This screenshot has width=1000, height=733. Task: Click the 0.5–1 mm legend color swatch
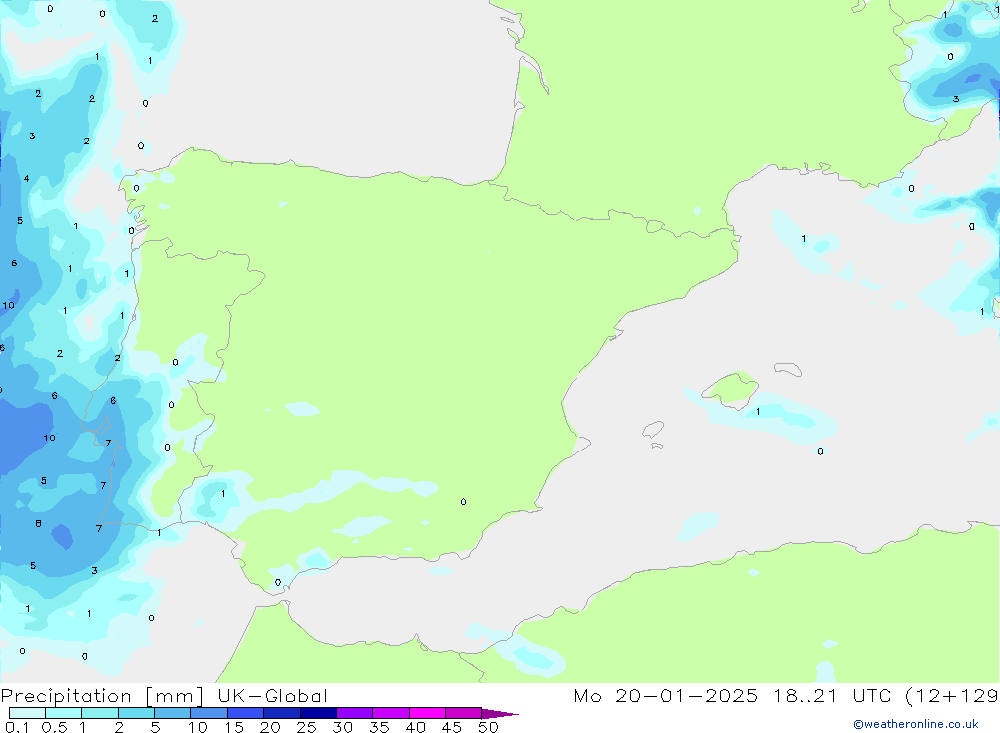coord(63,713)
